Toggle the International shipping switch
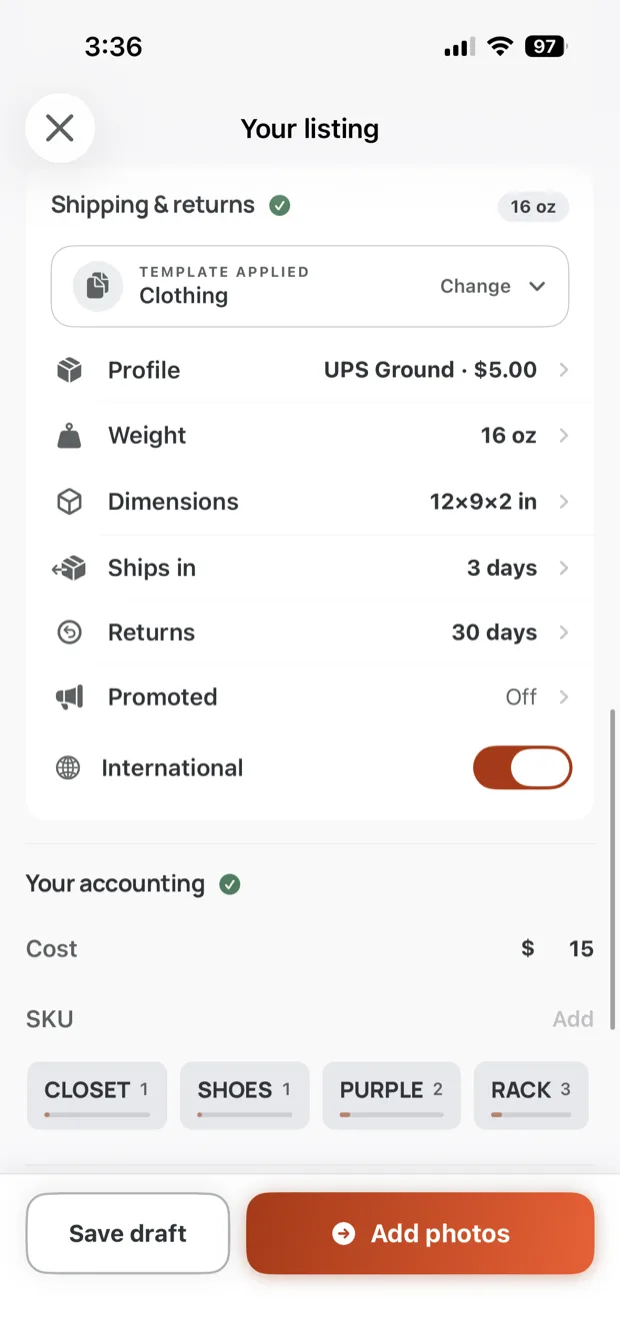Screen dimensions: 620x1344 [522, 768]
